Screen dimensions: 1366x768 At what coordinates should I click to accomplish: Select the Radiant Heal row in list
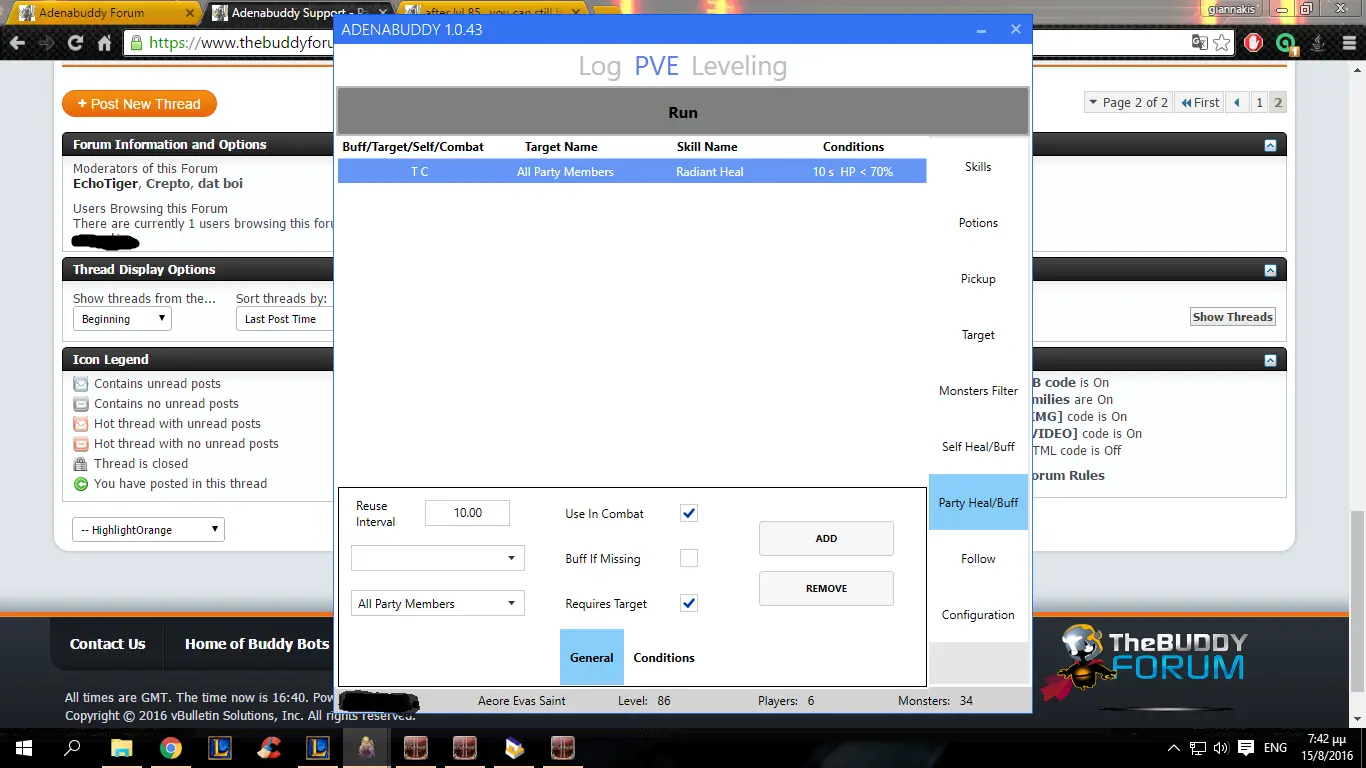632,171
